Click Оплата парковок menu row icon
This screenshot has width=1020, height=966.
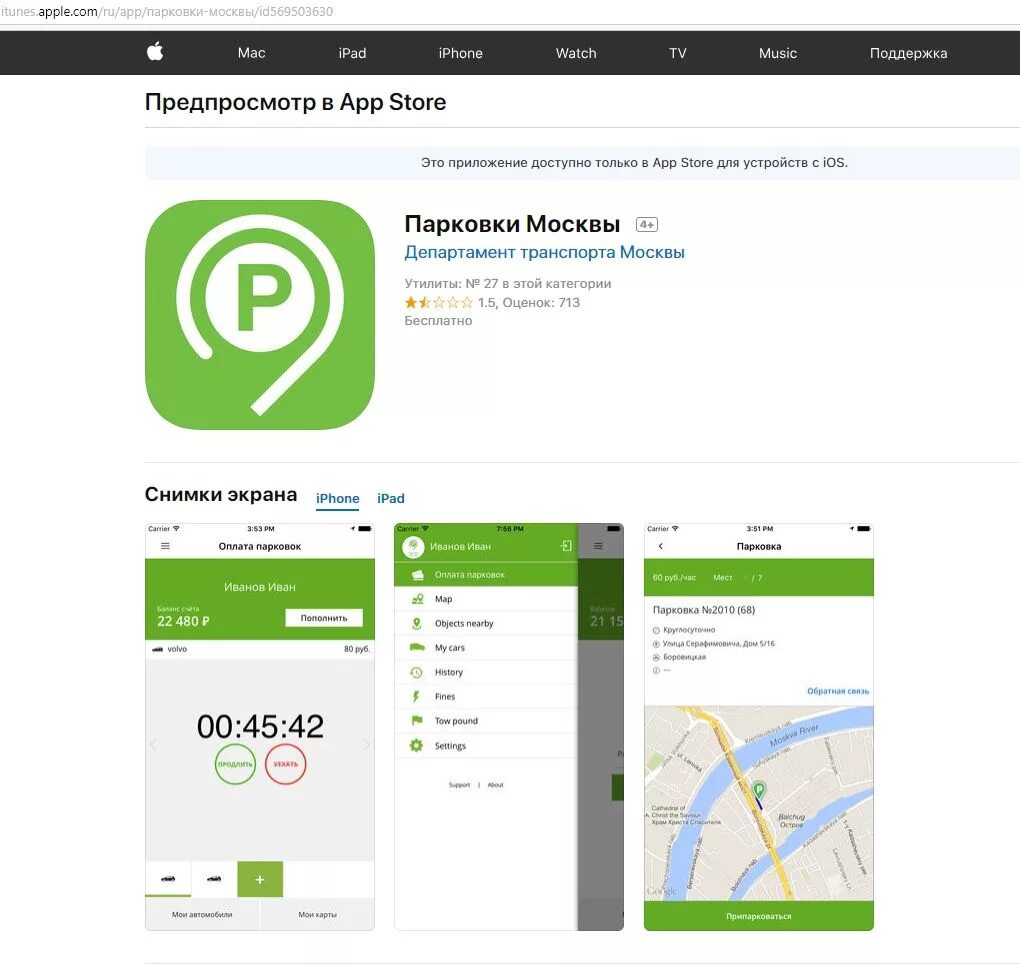[x=418, y=574]
